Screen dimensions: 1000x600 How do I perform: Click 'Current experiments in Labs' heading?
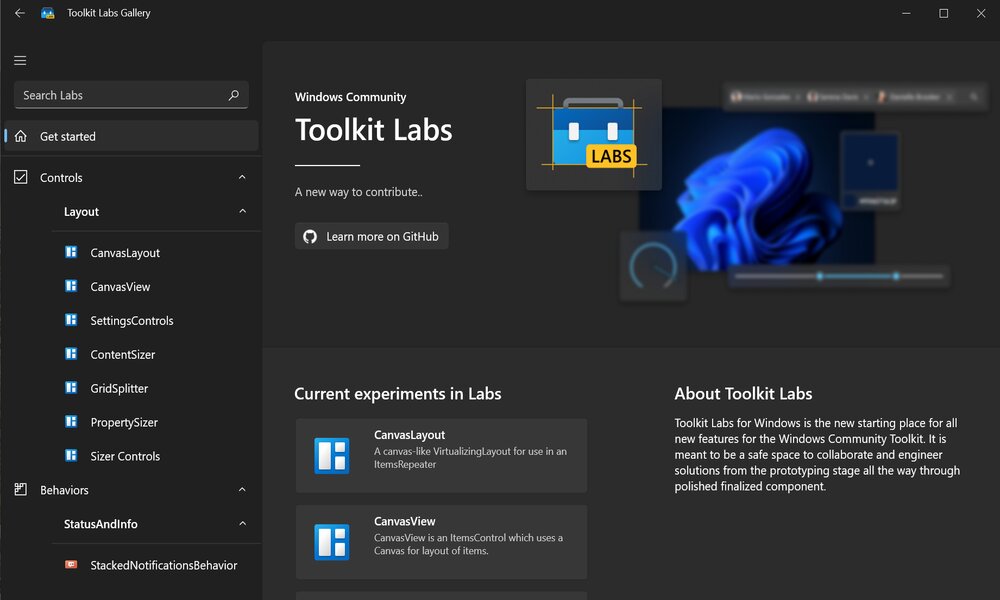(x=398, y=393)
